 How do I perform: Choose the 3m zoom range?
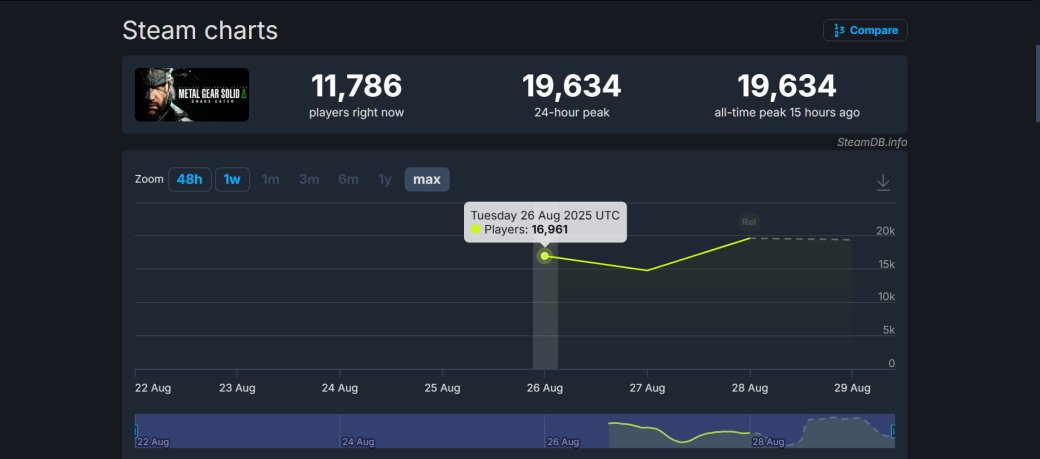309,180
